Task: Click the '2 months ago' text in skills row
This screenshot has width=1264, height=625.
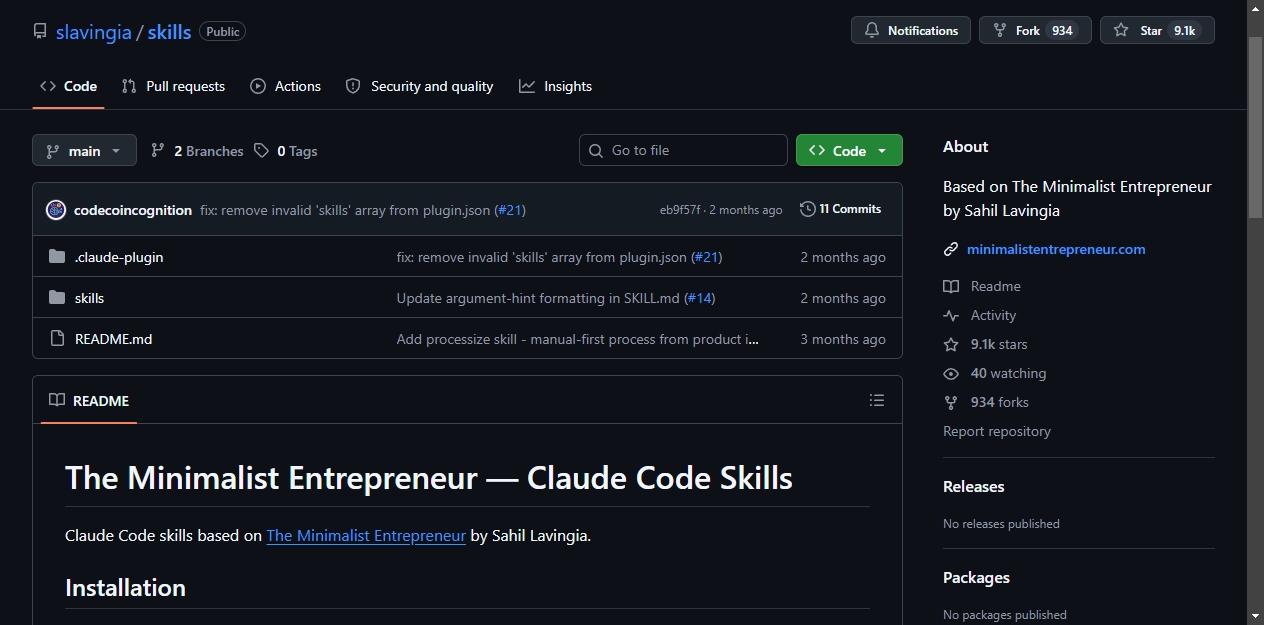Action: [x=843, y=298]
